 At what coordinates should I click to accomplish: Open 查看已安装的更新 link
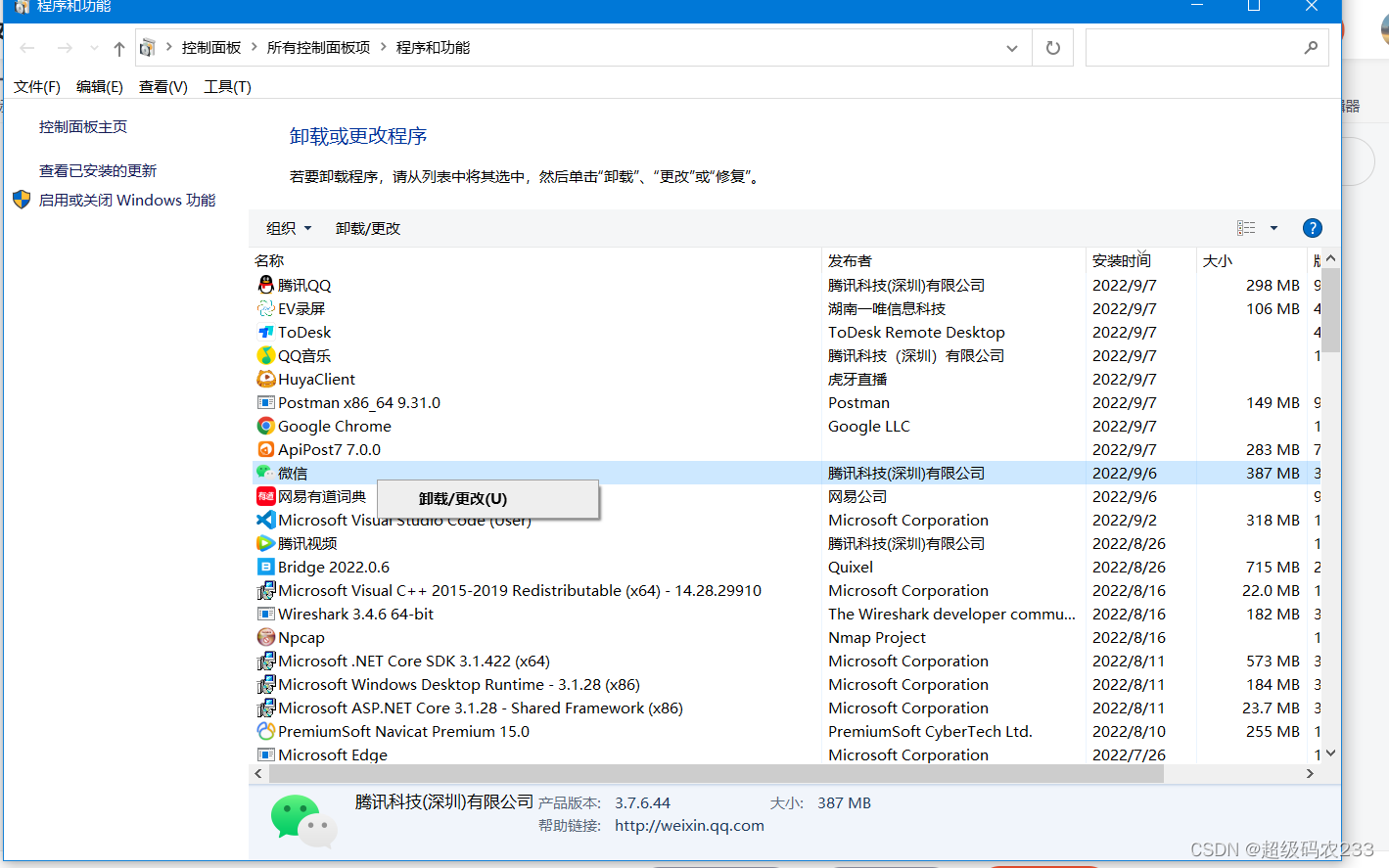98,171
